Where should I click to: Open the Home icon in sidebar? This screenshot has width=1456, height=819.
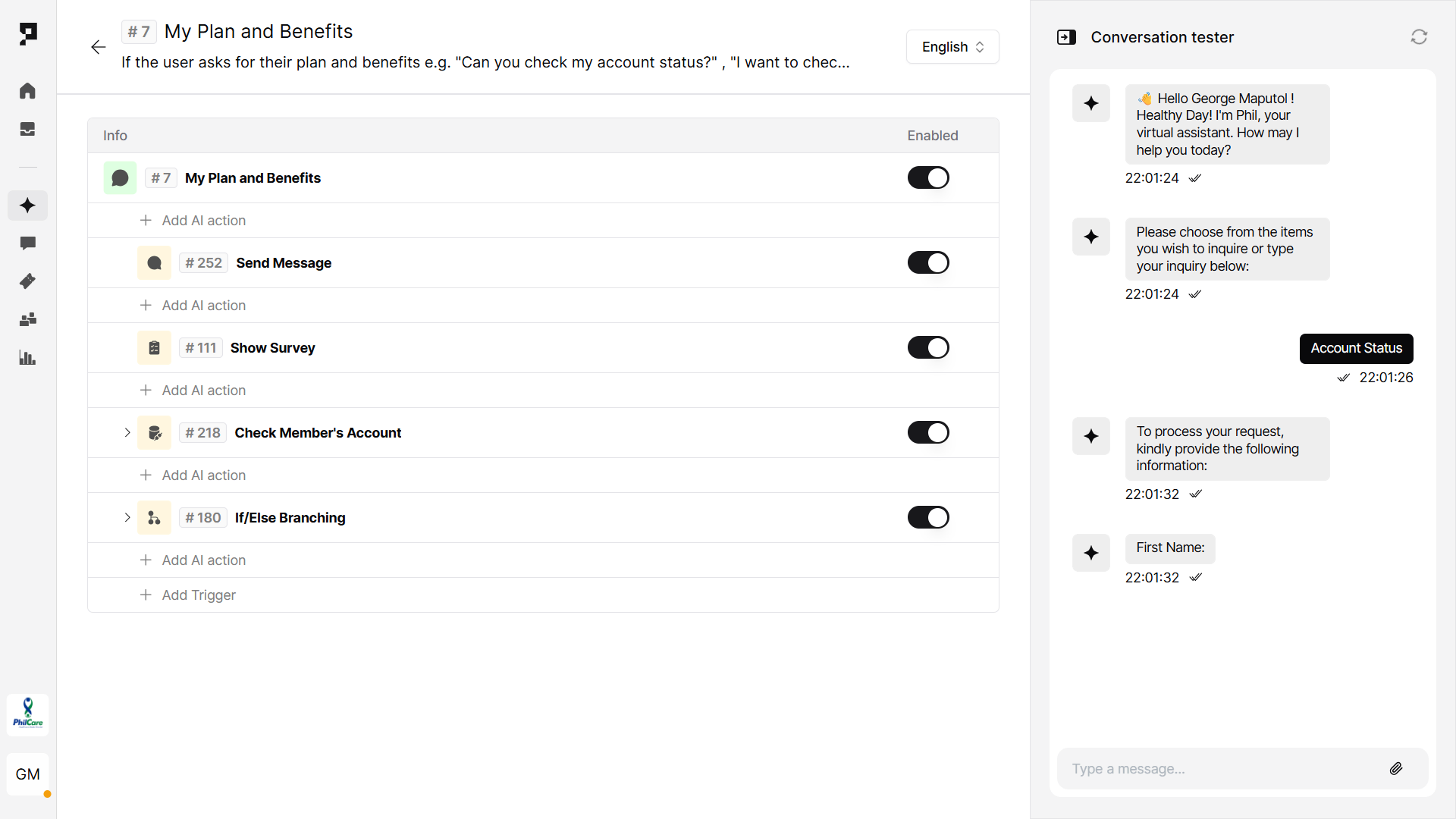[x=27, y=91]
